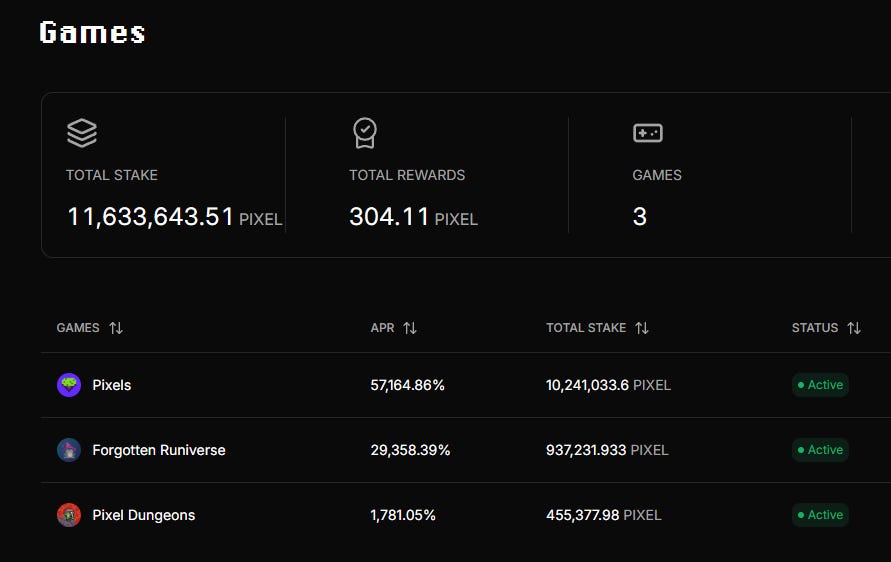The height and width of the screenshot is (562, 891).
Task: Select the 1,781.05% APR value
Action: pos(403,515)
